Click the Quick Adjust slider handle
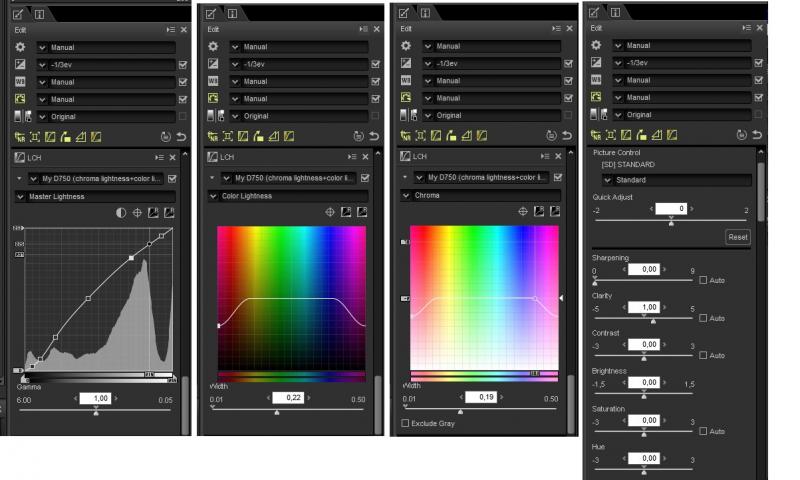 [671, 221]
